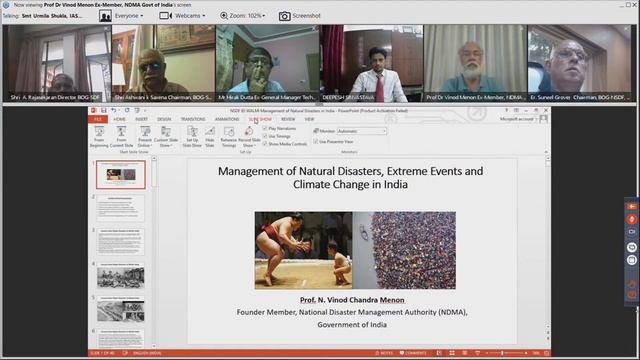Select Prof Dr Vinod Menon webcam tile
This screenshot has width=640, height=360.
point(475,63)
